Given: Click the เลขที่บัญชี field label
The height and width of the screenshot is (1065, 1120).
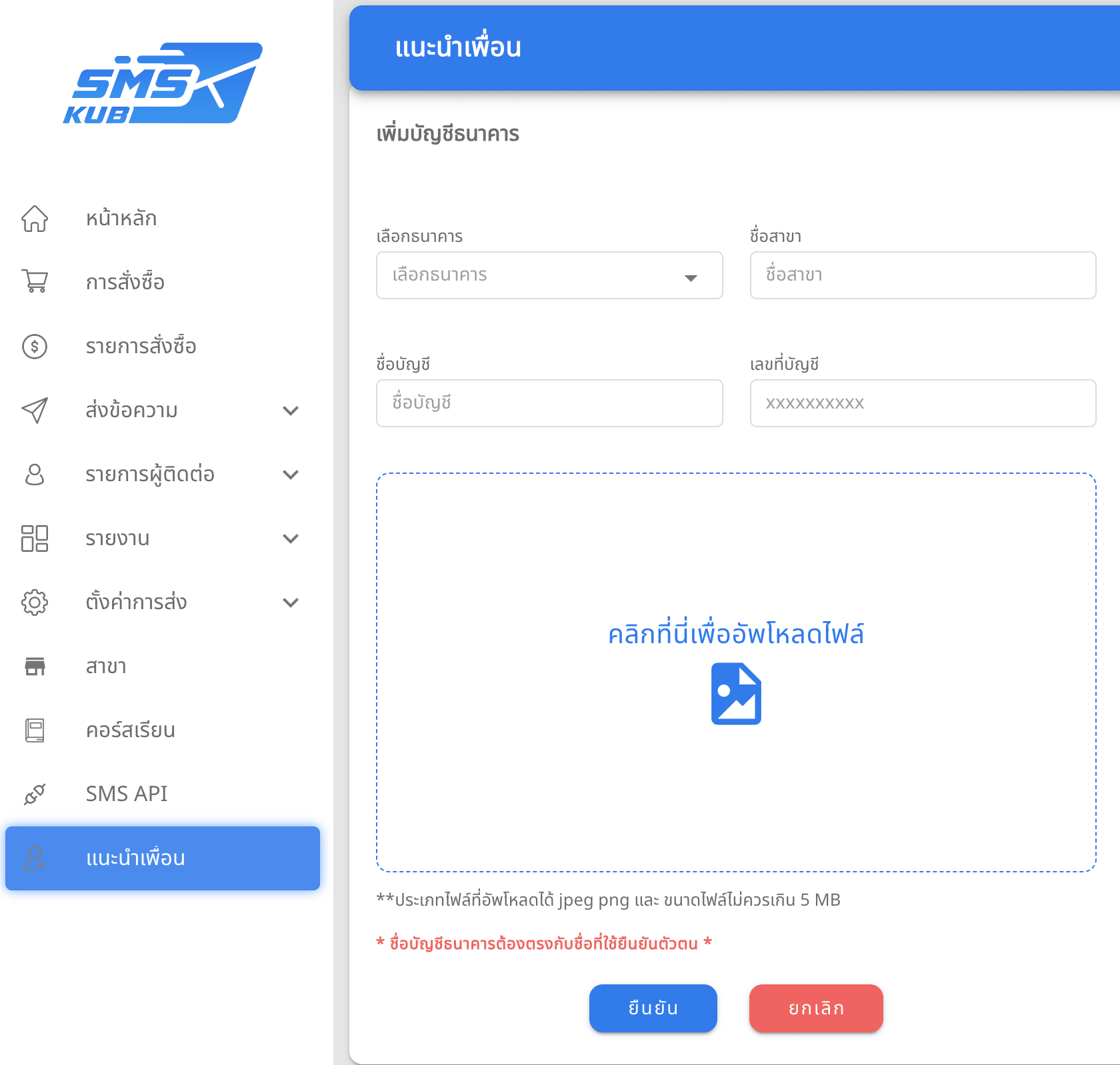Looking at the screenshot, I should coord(784,364).
